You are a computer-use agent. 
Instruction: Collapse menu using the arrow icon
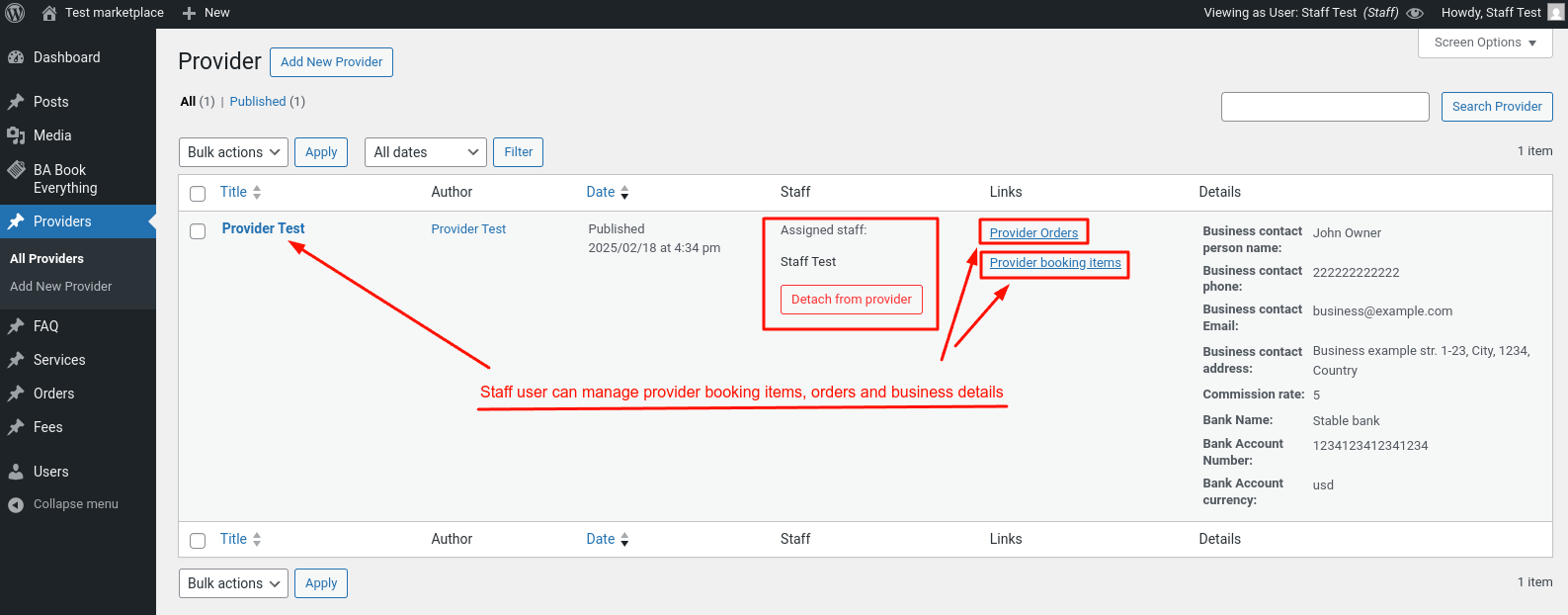pyautogui.click(x=16, y=504)
